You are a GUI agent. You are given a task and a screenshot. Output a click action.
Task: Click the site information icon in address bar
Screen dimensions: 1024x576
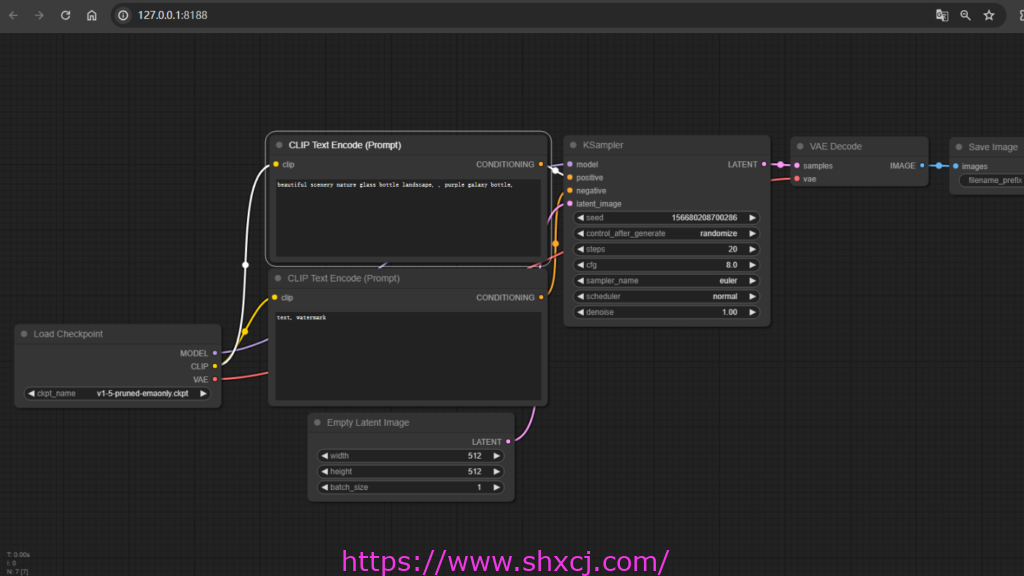(x=123, y=15)
